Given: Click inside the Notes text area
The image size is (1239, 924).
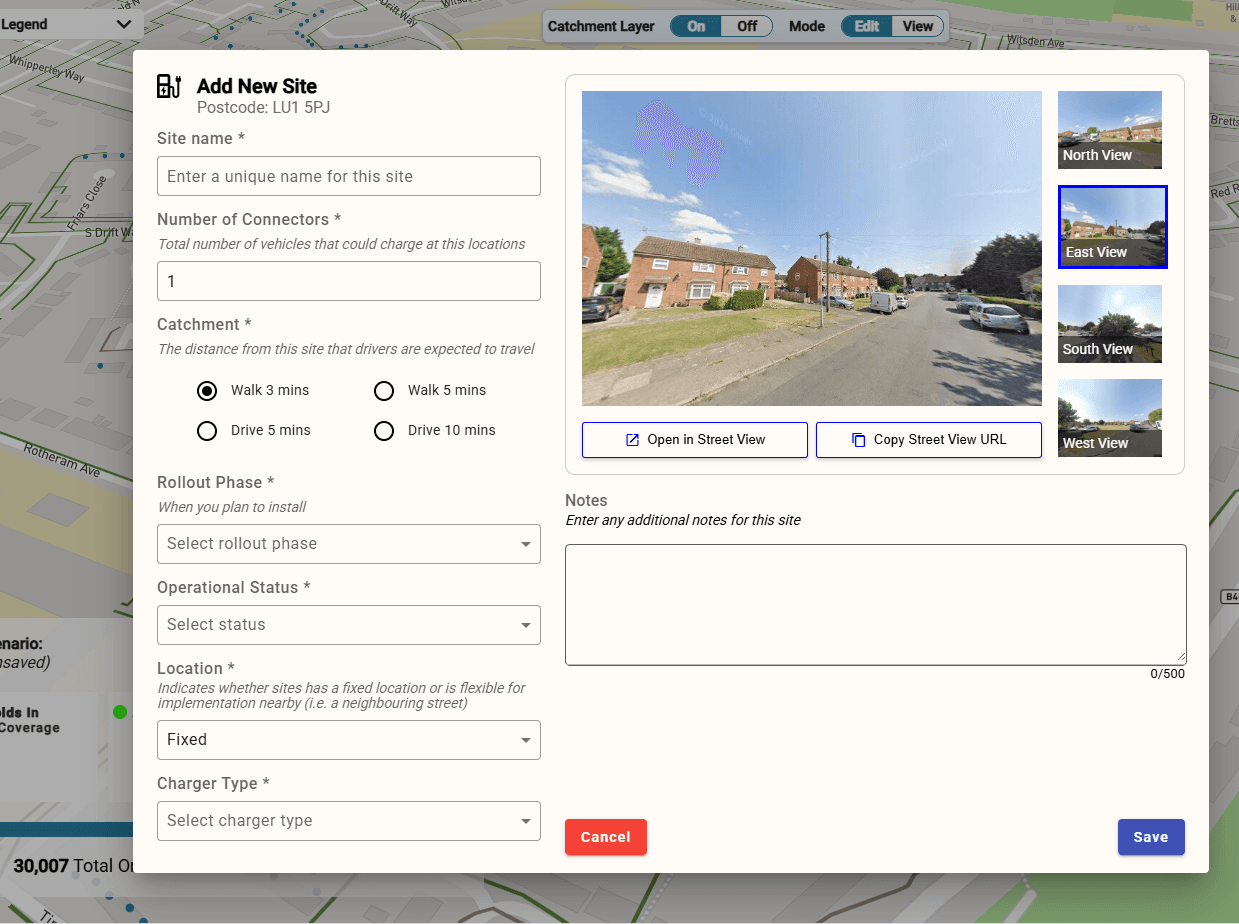Looking at the screenshot, I should point(875,604).
